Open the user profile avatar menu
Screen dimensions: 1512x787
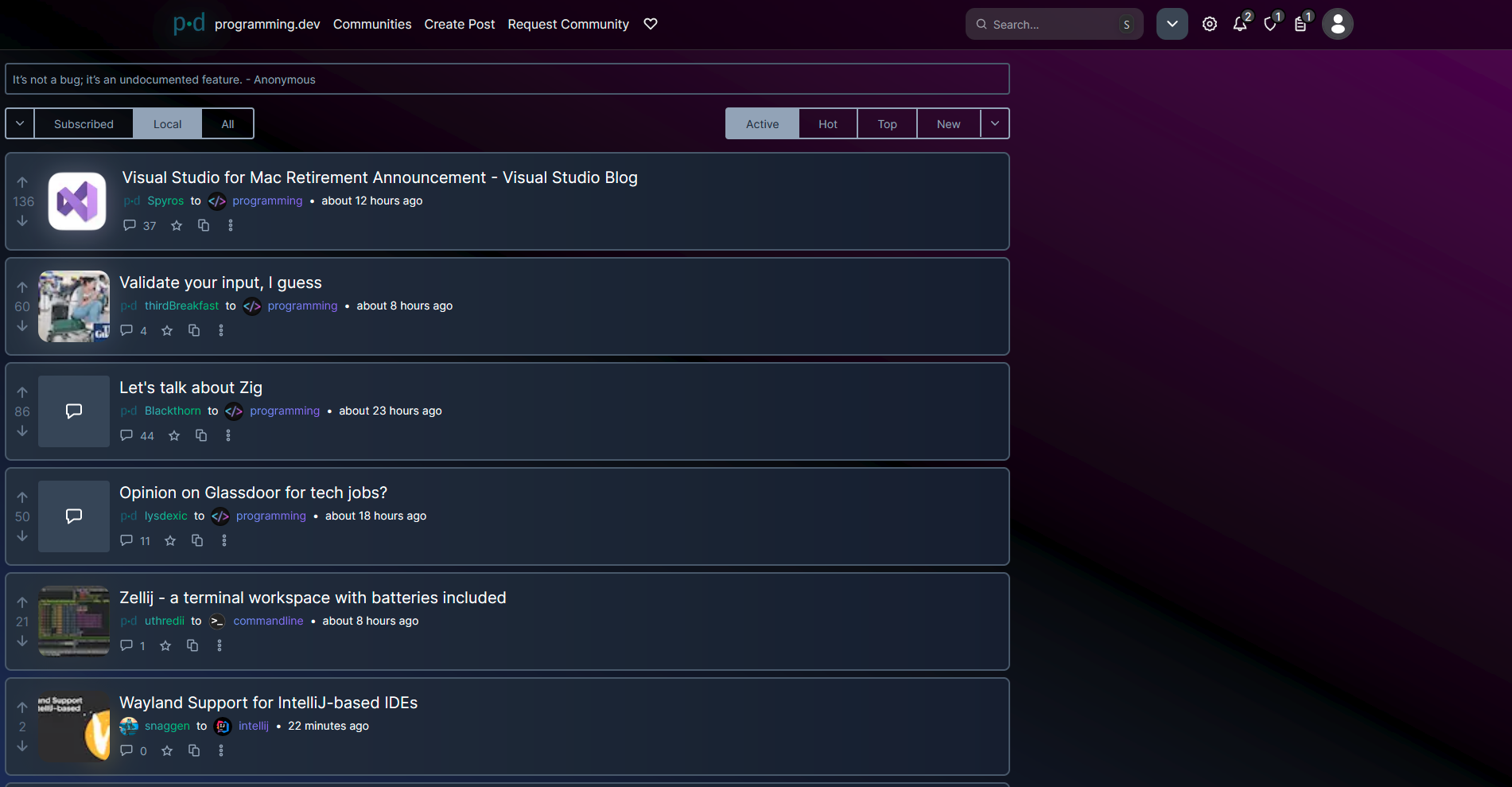[1337, 25]
